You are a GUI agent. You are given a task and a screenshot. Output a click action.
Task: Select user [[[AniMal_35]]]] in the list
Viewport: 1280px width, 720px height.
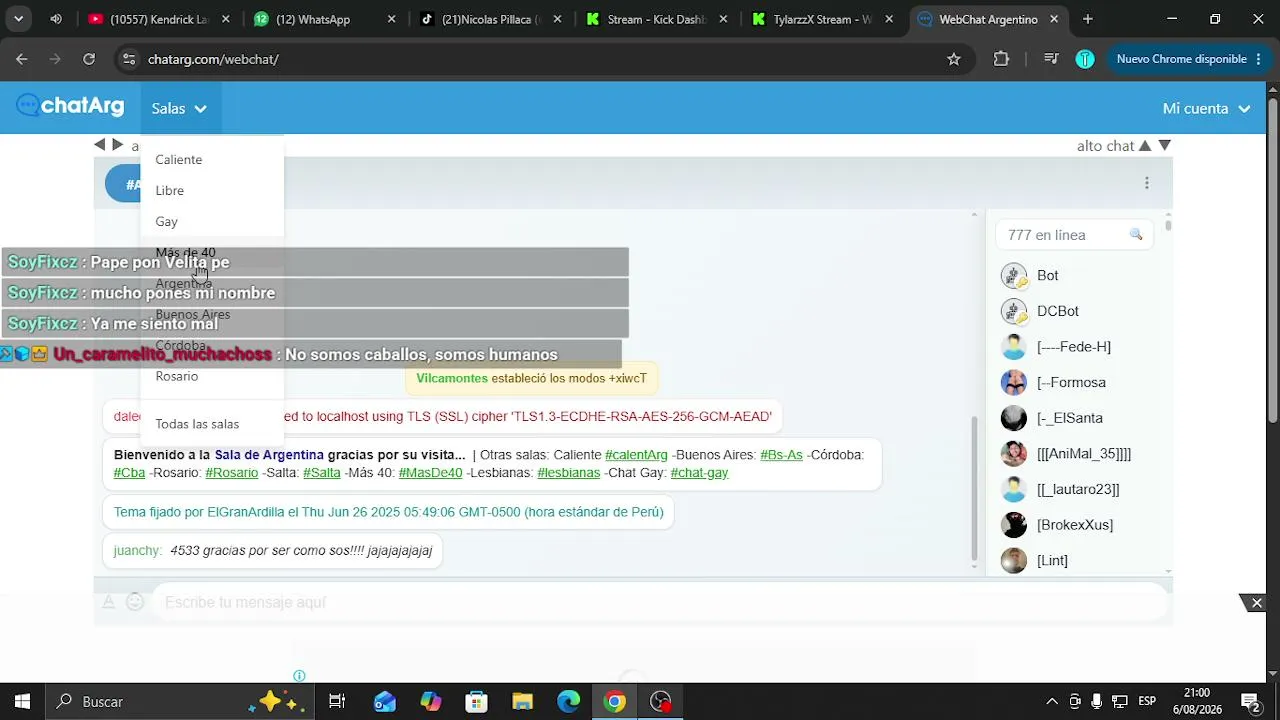[1084, 454]
